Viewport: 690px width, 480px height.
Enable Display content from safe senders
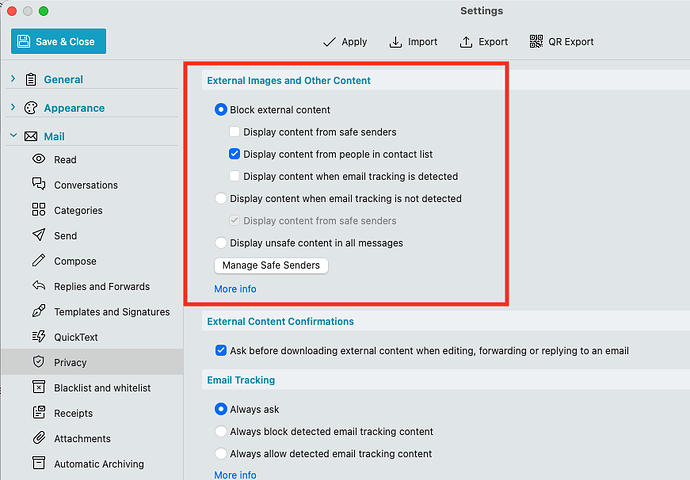234,132
